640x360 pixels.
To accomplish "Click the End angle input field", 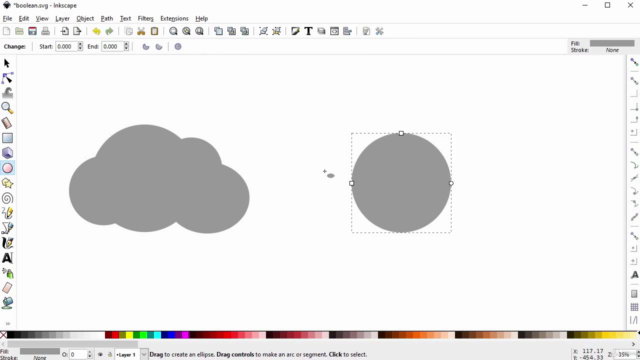I will pyautogui.click(x=112, y=47).
